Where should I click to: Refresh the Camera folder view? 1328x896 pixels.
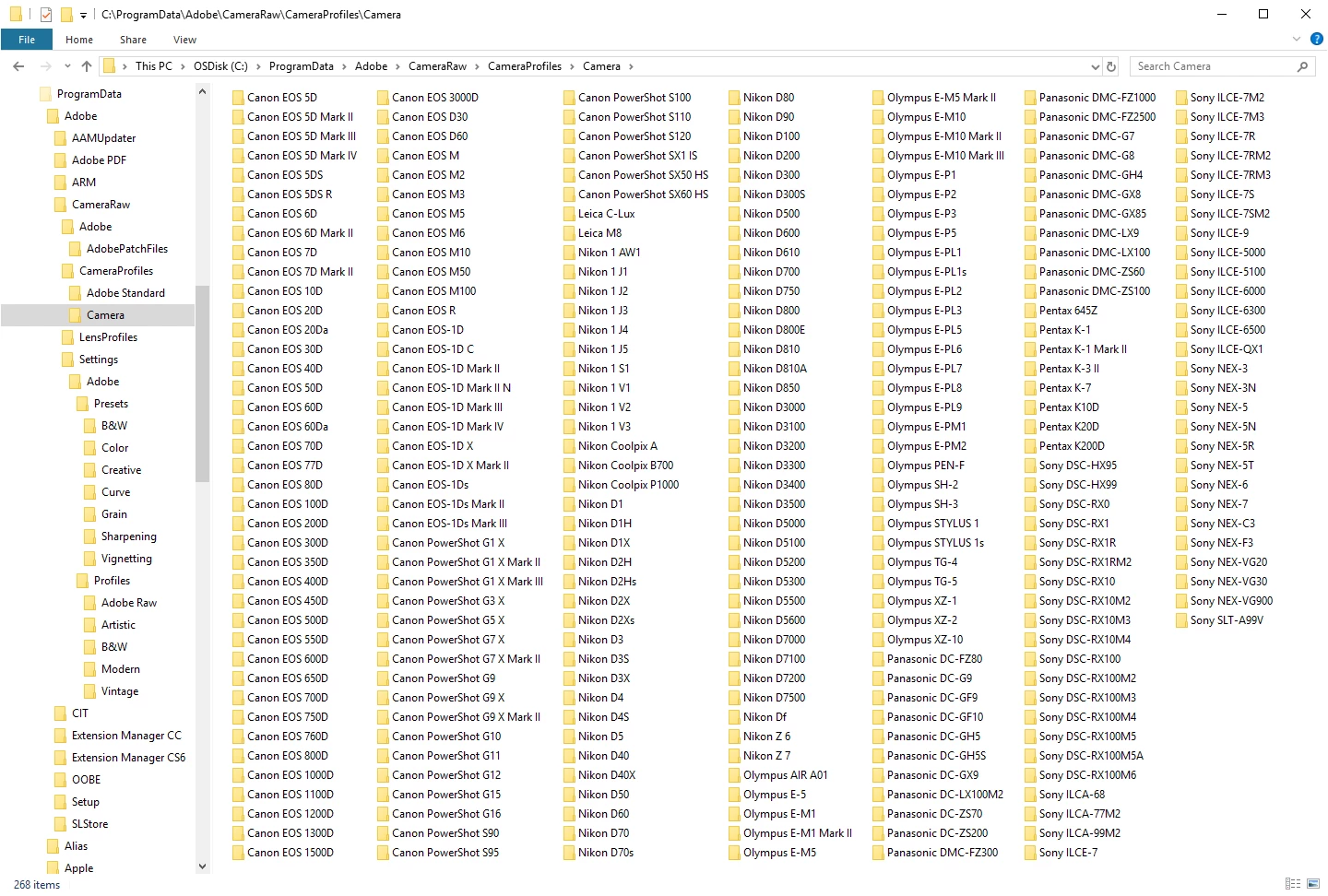1111,66
